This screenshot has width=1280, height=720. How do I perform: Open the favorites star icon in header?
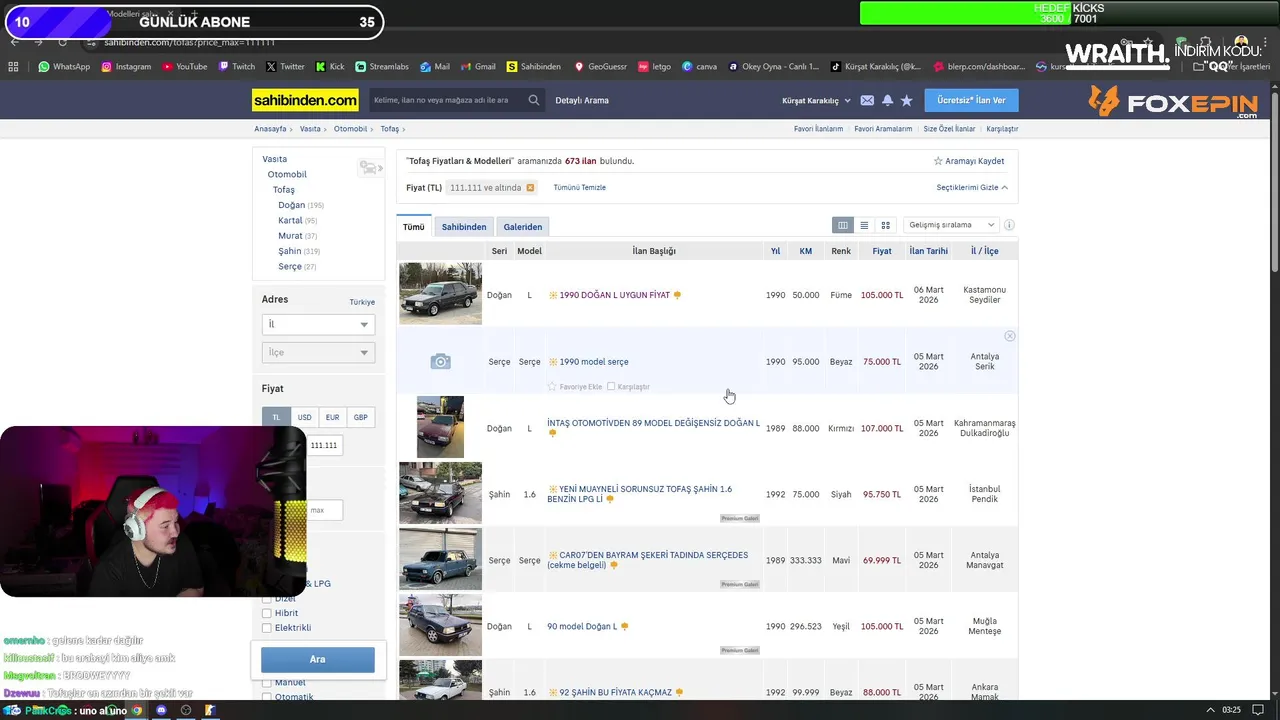[906, 100]
